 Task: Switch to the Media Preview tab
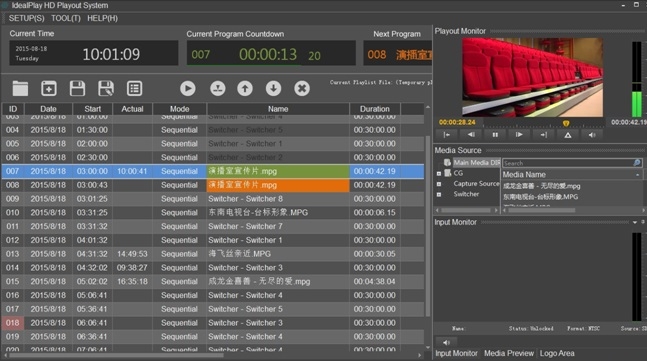(509, 353)
